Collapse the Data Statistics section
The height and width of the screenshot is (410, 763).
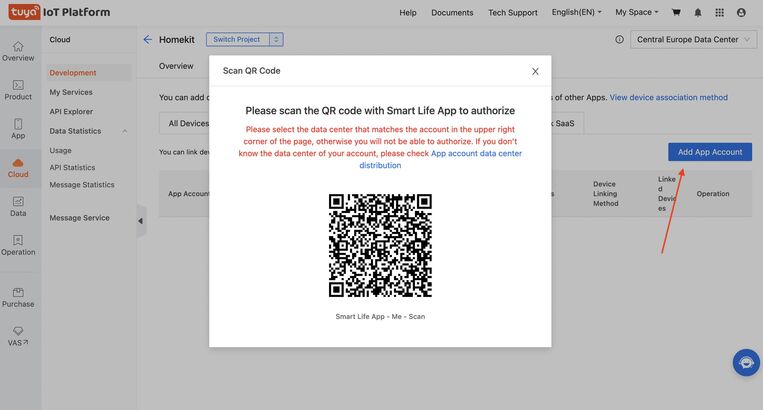(x=125, y=131)
